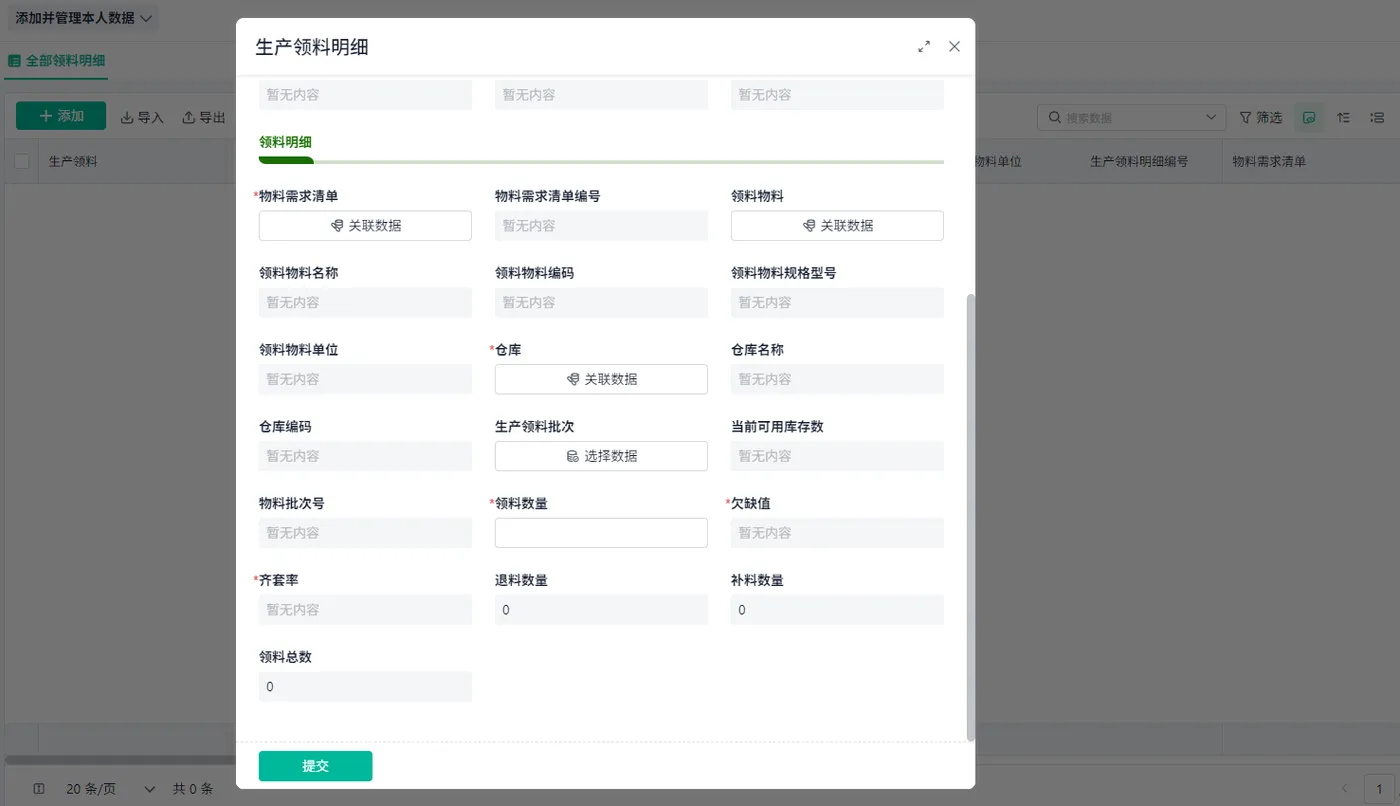Focus the 领料数量 input field
The width and height of the screenshot is (1400, 806).
pos(601,533)
